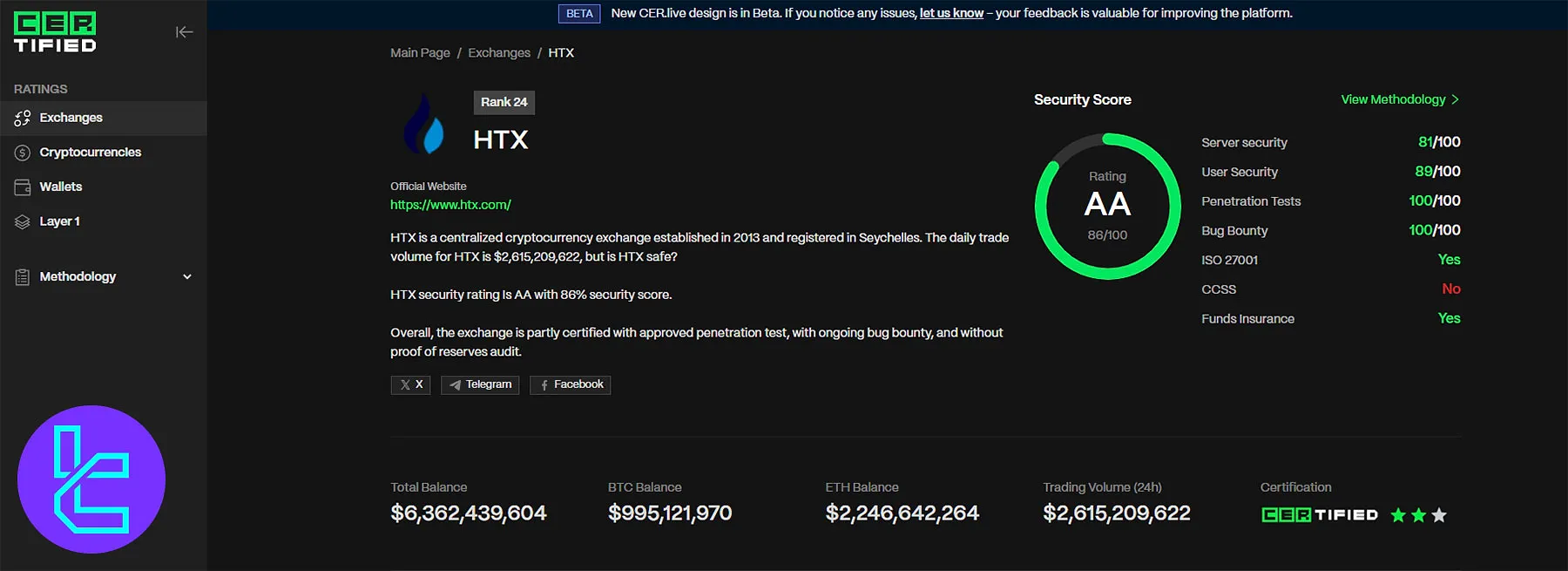Click the first green certification star
This screenshot has height=571, width=1568.
click(x=1398, y=515)
